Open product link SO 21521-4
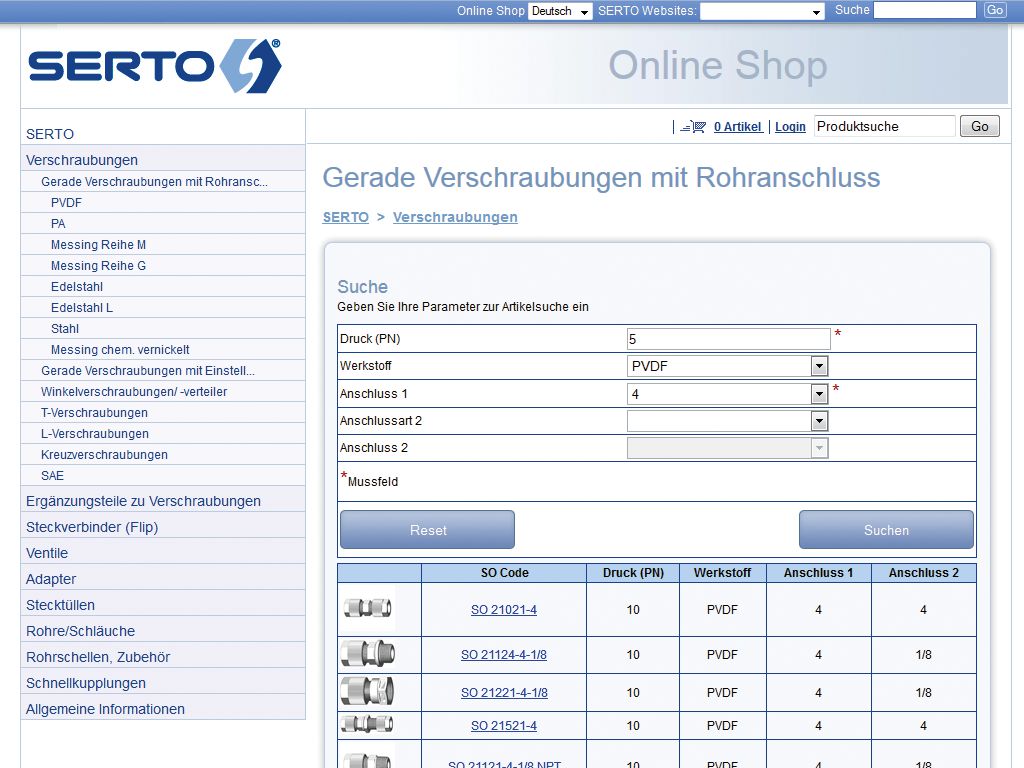This screenshot has height=768, width=1024. coord(504,726)
